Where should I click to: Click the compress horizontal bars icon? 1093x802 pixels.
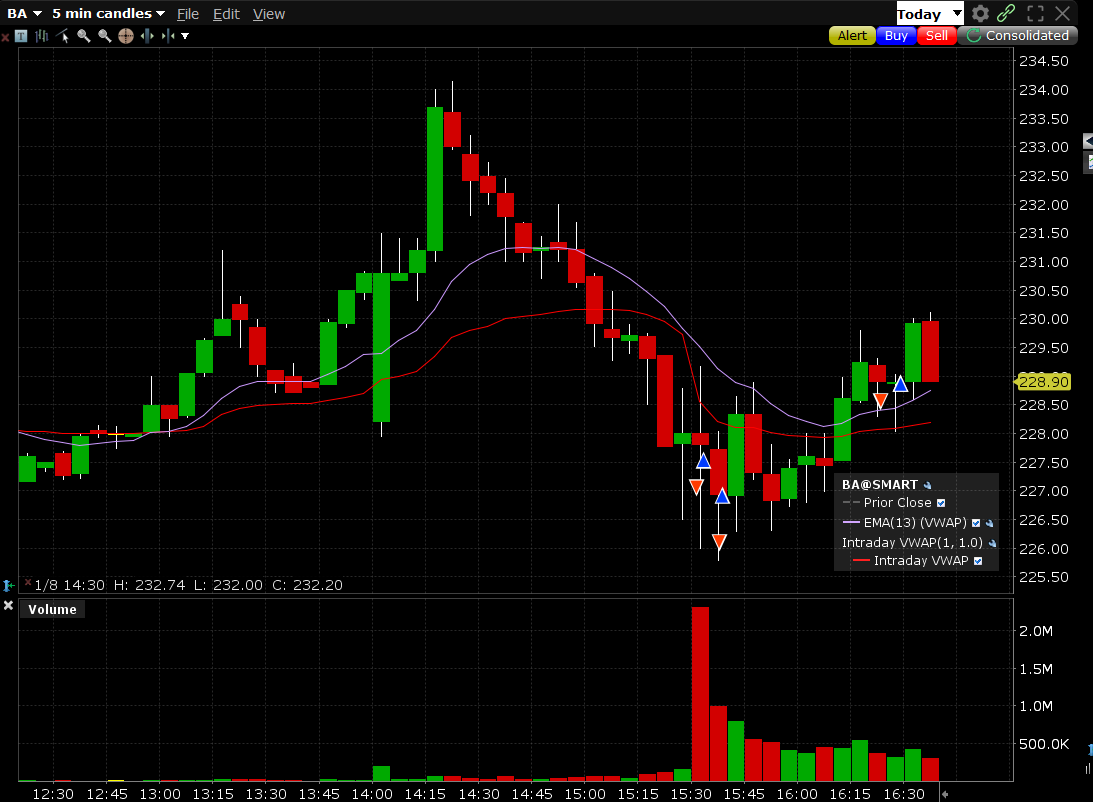click(x=167, y=36)
